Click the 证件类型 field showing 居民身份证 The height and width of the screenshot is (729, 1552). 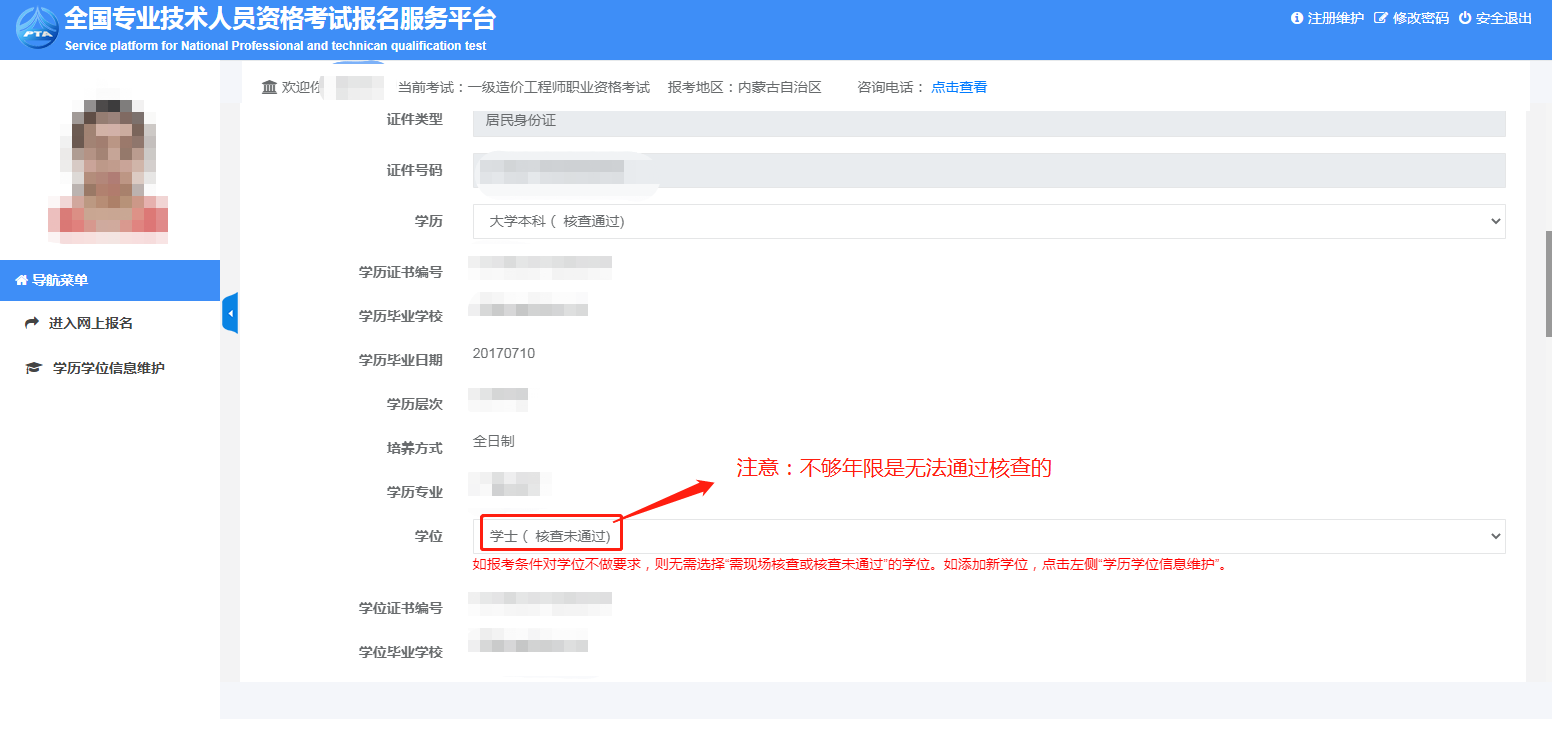click(988, 120)
